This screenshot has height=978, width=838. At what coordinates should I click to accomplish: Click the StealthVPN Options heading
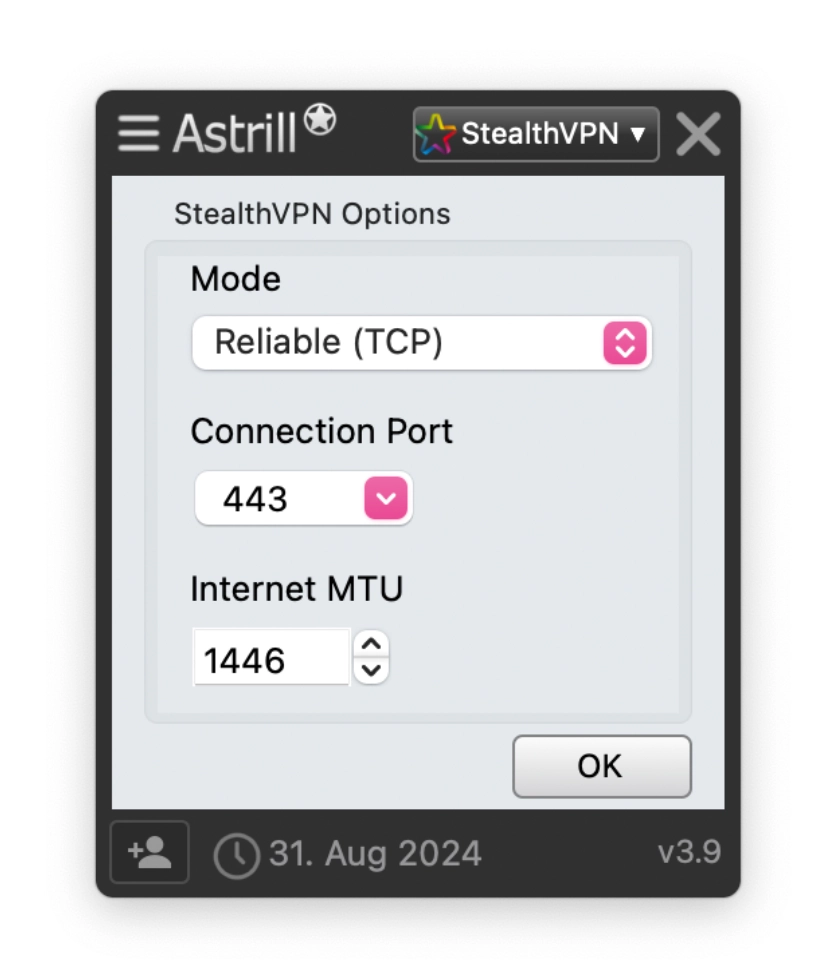314,212
